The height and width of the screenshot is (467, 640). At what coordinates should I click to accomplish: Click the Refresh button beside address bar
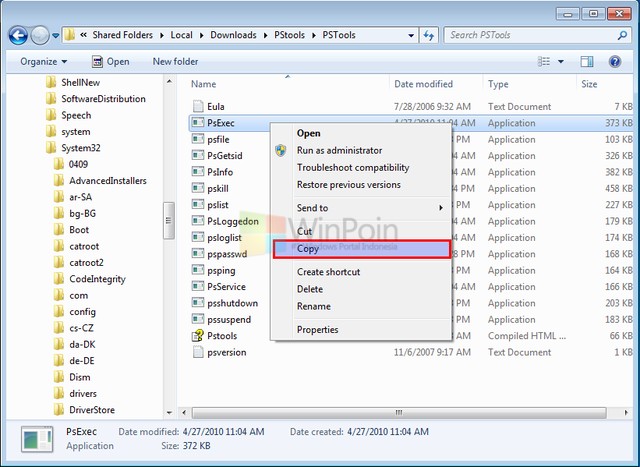pyautogui.click(x=429, y=36)
